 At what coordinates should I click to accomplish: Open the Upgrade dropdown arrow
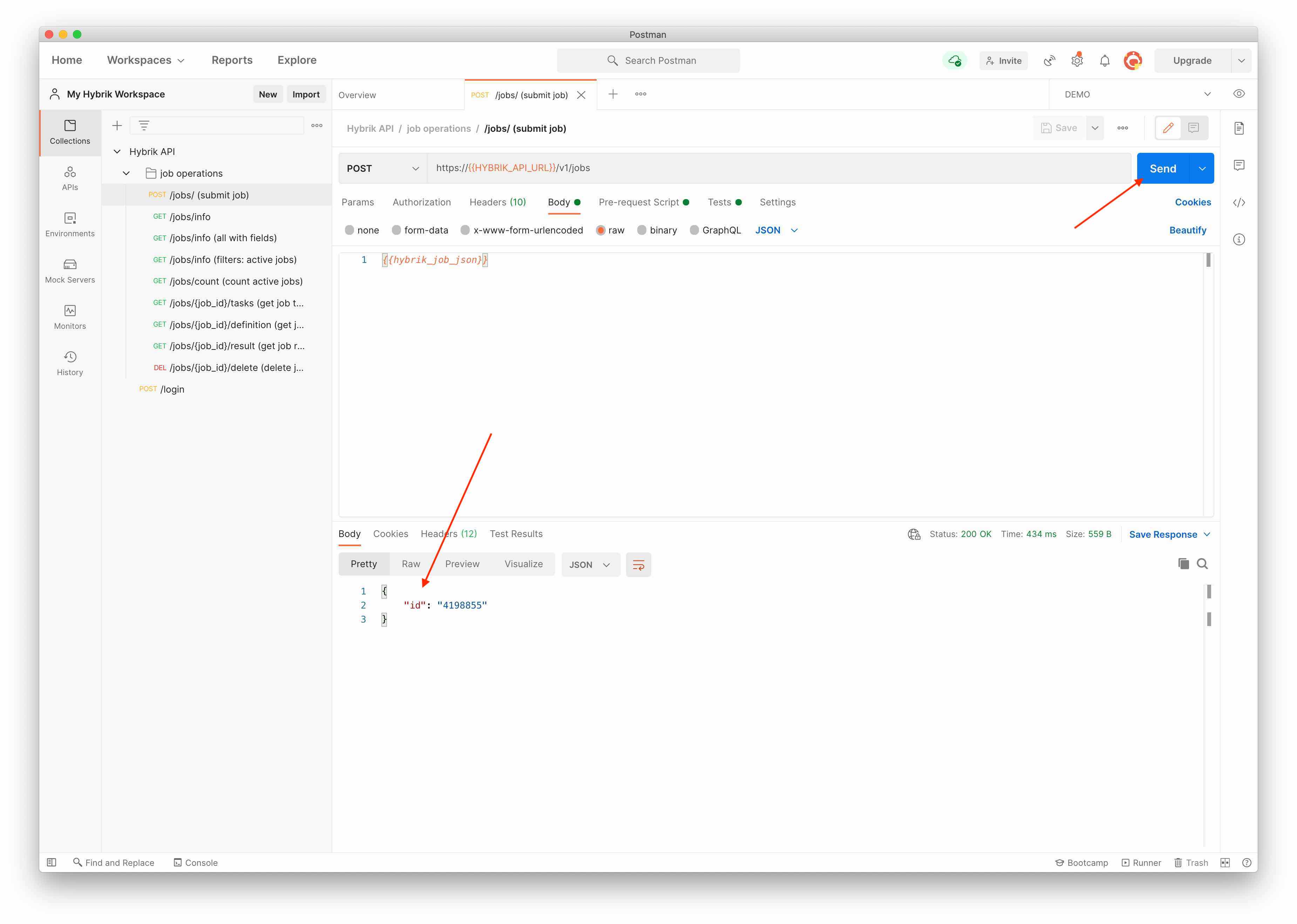[x=1241, y=60]
